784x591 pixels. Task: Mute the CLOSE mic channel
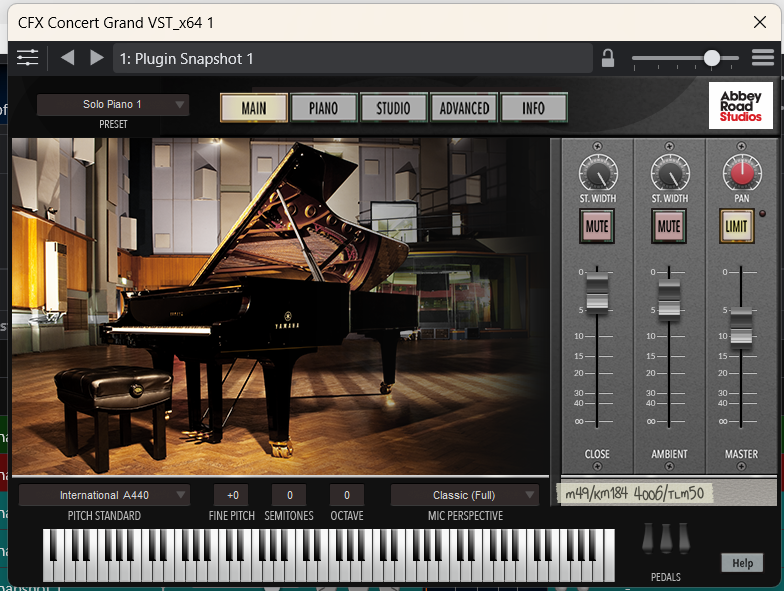597,226
